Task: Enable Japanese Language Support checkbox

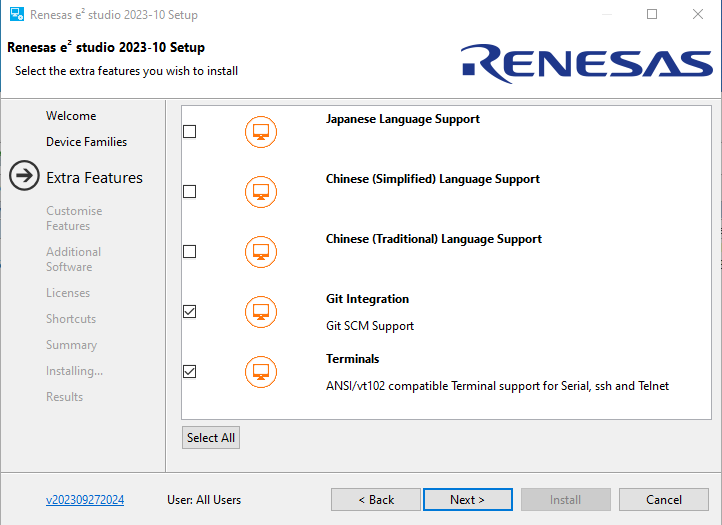Action: 190,132
